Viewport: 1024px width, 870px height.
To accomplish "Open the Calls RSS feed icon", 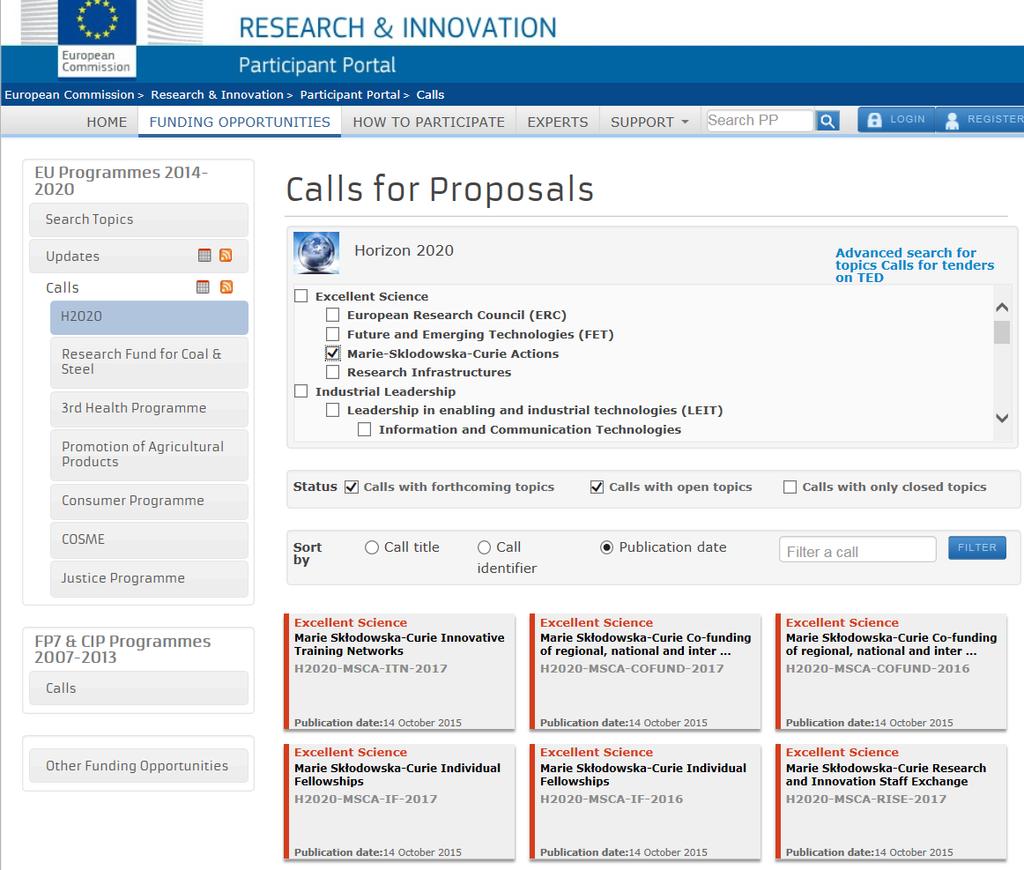I will [x=227, y=287].
